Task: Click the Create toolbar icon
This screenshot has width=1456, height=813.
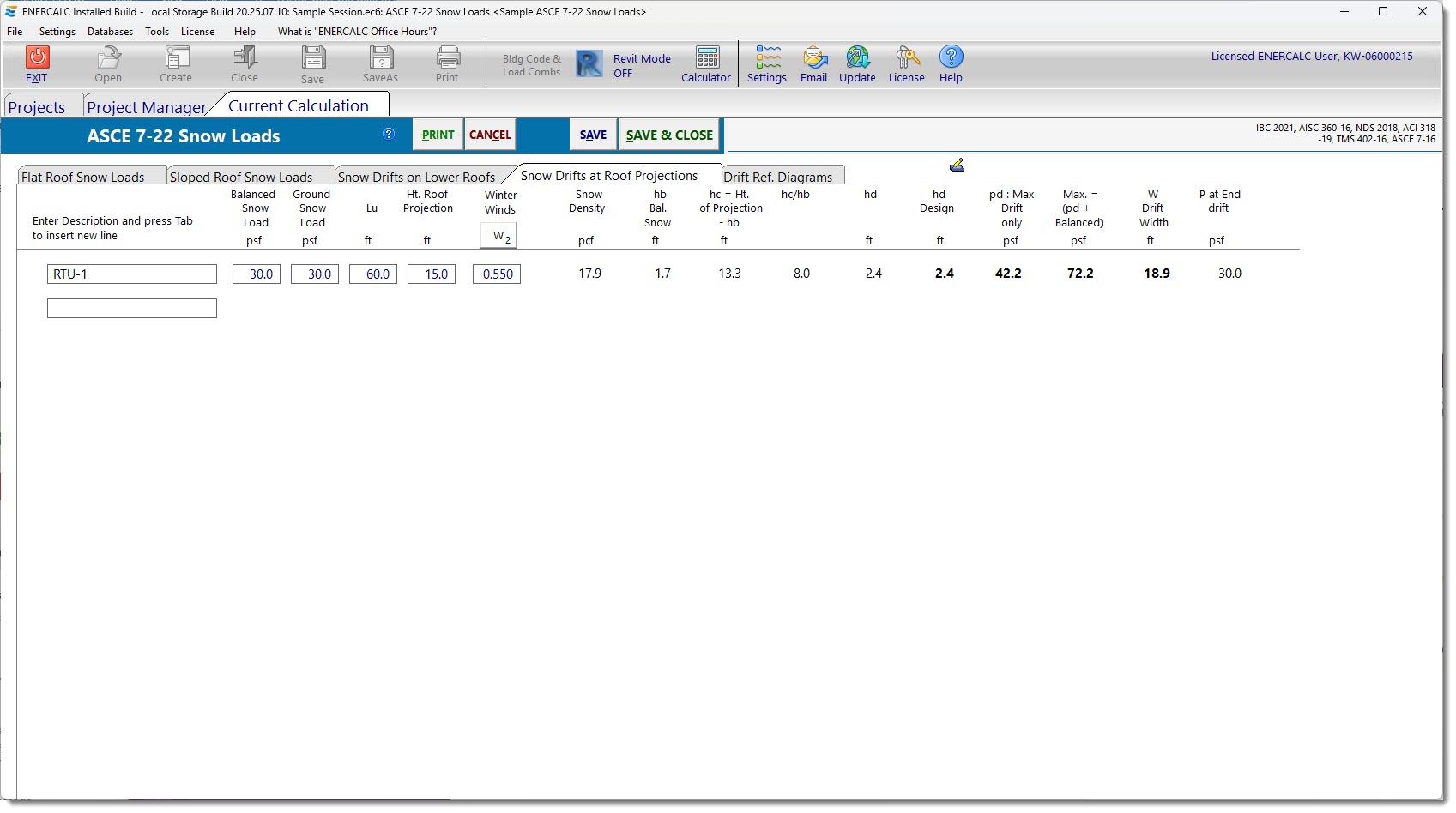Action: coord(177,57)
